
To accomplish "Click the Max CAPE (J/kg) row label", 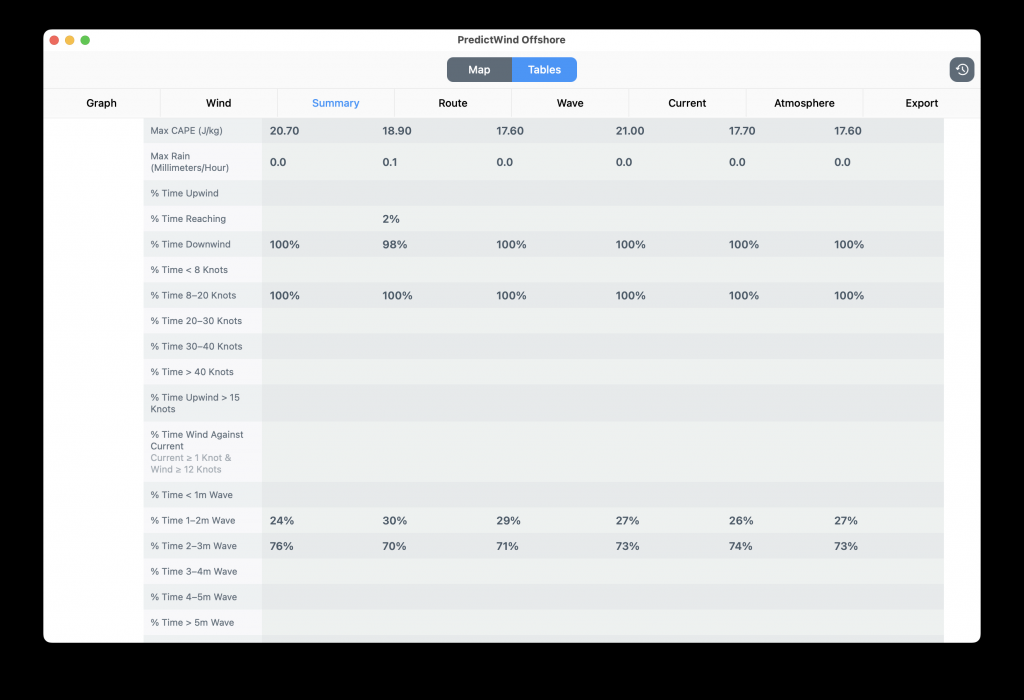I will point(184,131).
